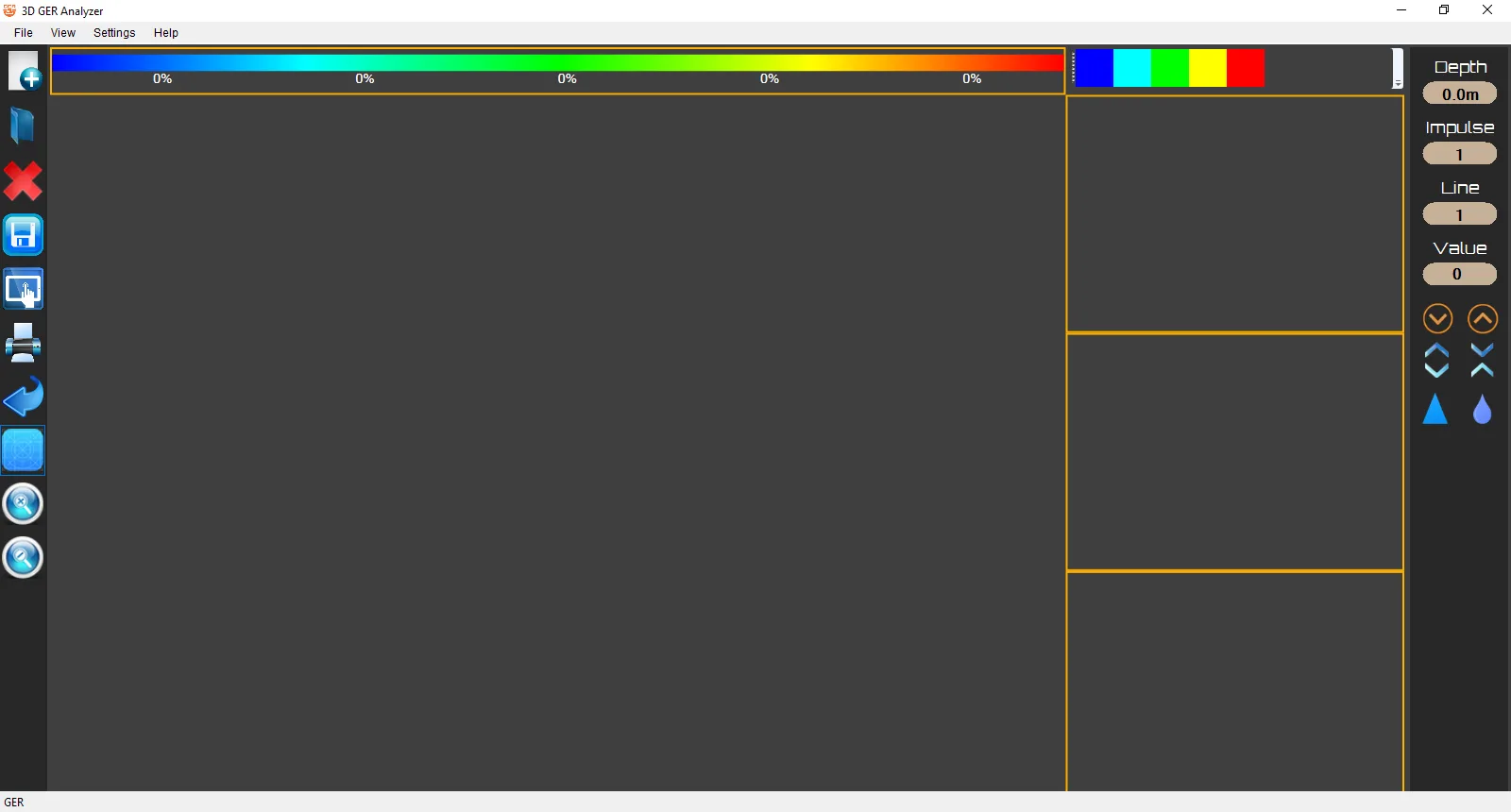
Task: Click the Depth label
Action: pyautogui.click(x=1460, y=67)
